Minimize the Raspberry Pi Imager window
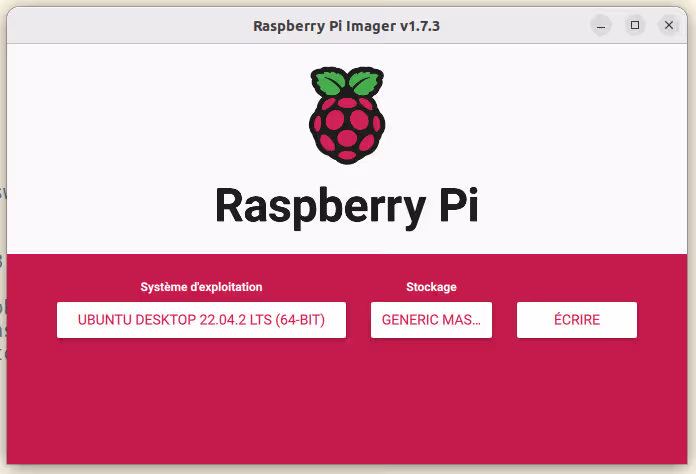 [600, 25]
